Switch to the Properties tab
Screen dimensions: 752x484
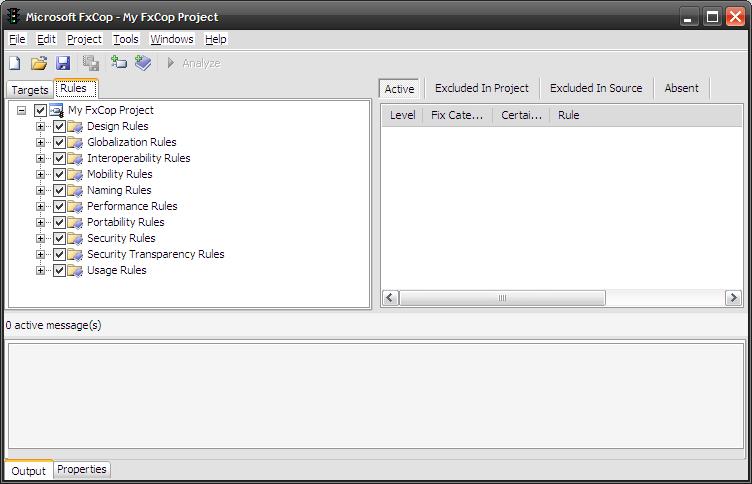(x=82, y=469)
